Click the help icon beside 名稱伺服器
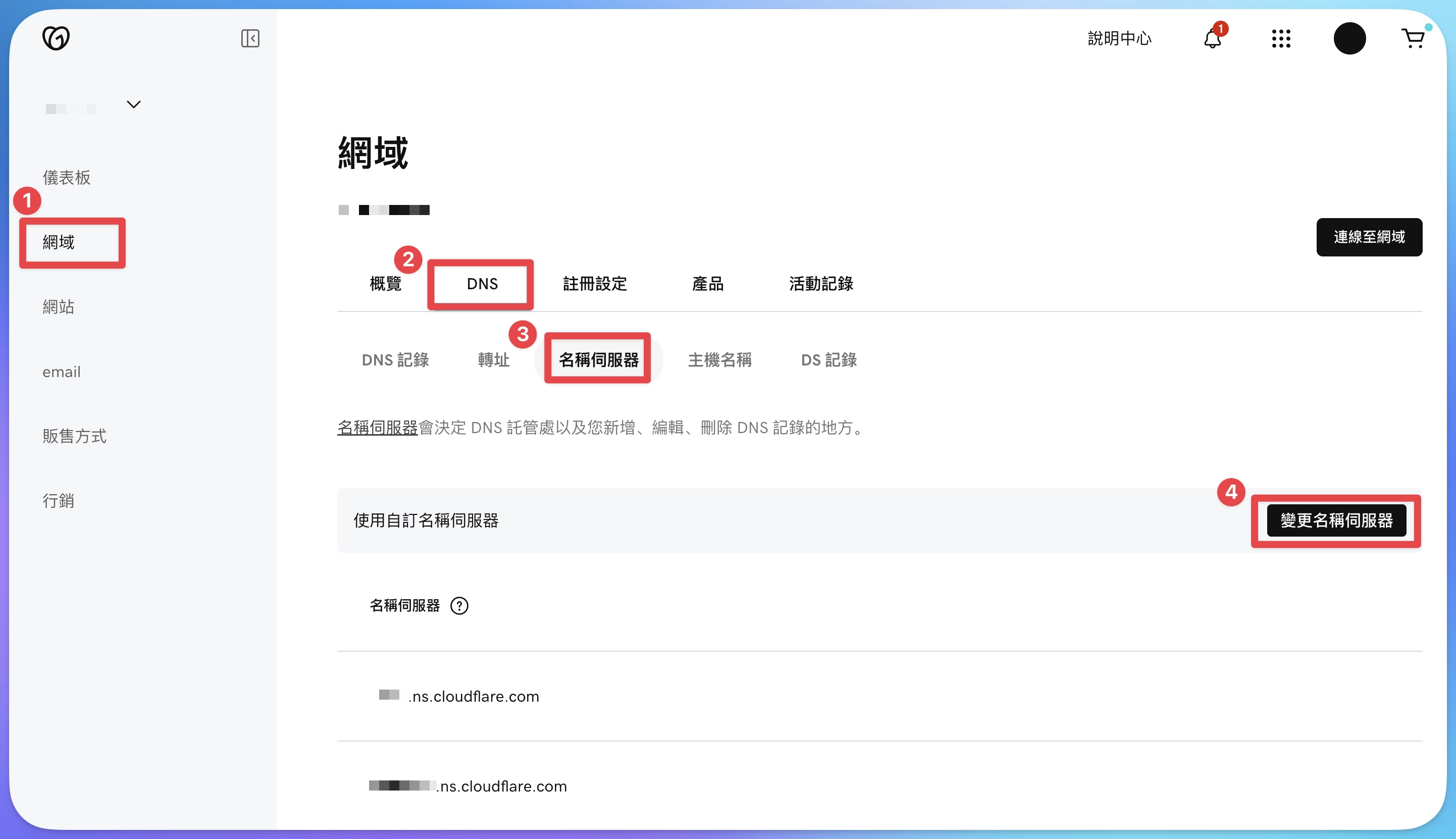Screen dimensions: 1456x839 pos(459,606)
